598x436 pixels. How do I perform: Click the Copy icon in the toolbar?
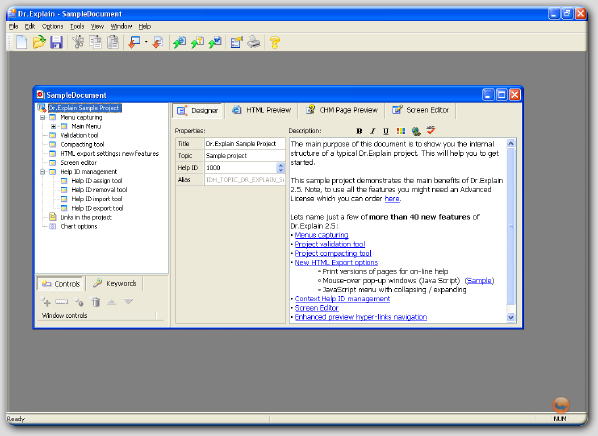coord(95,42)
